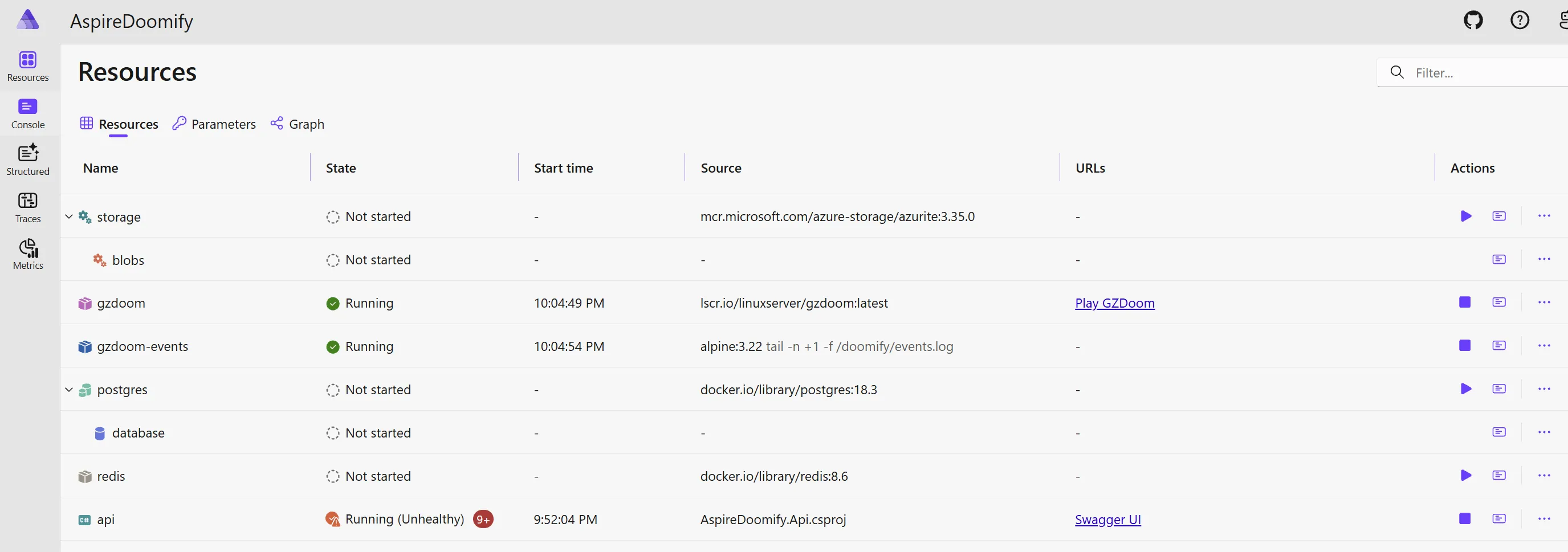View console logs for gzdoom

pyautogui.click(x=1499, y=302)
